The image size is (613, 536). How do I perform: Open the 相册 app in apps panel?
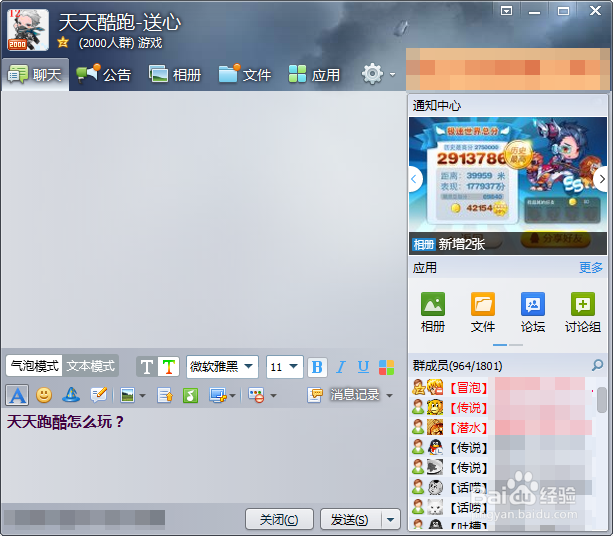coord(433,312)
